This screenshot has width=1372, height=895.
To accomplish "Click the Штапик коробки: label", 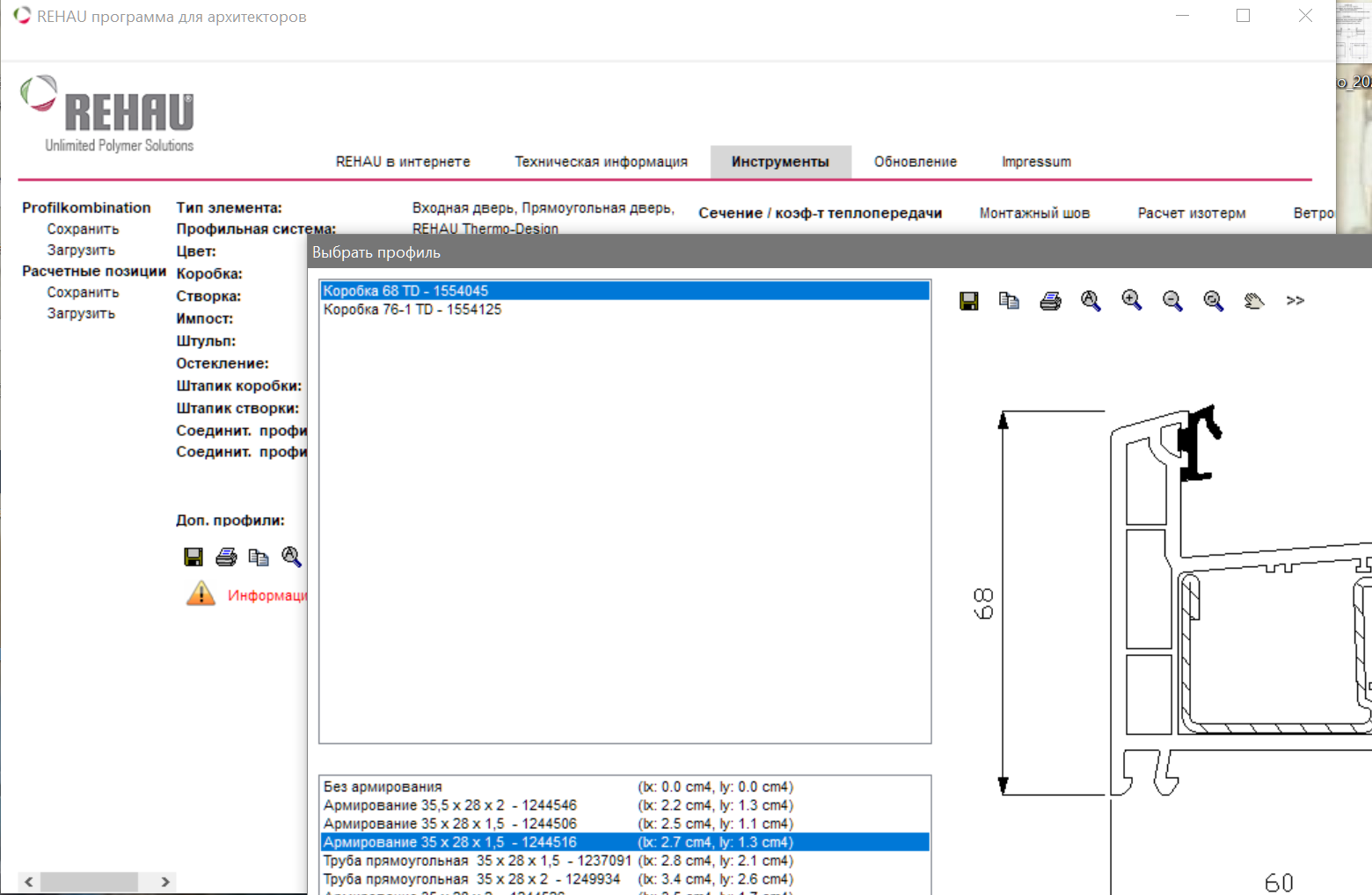I will pyautogui.click(x=239, y=386).
